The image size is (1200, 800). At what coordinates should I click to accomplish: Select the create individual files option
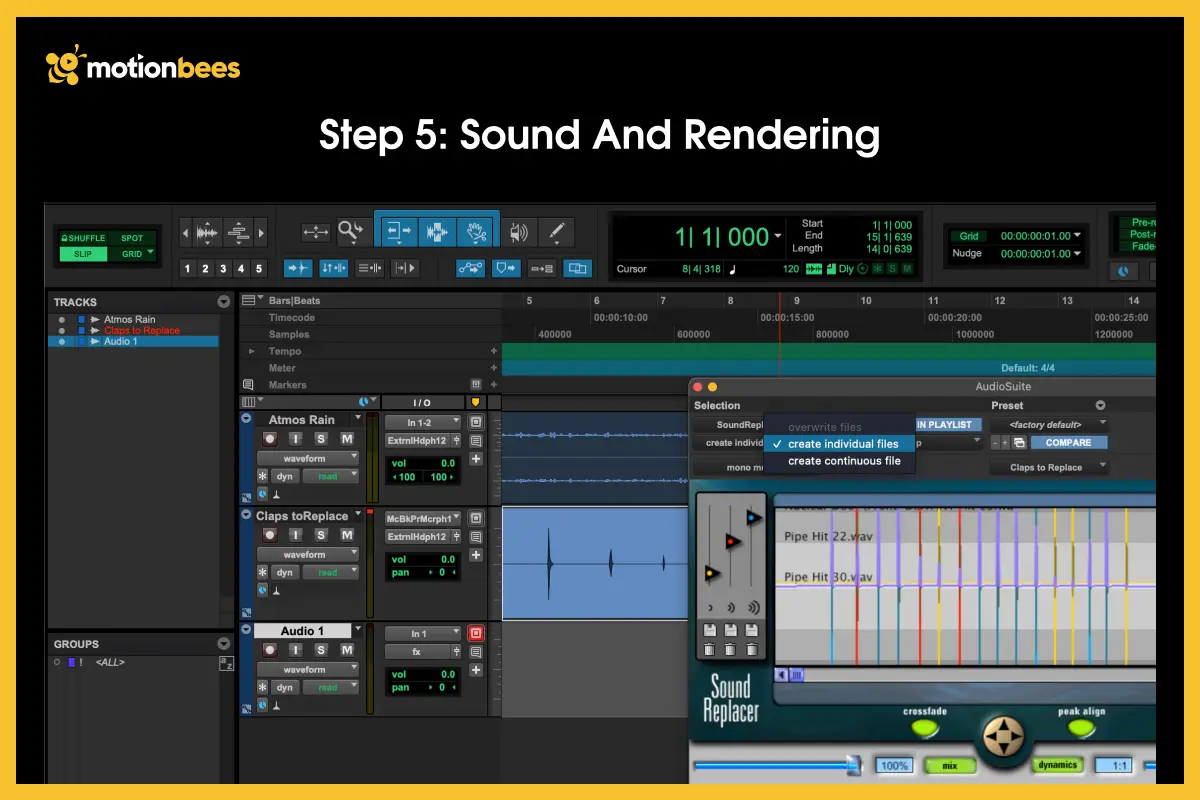click(x=845, y=443)
